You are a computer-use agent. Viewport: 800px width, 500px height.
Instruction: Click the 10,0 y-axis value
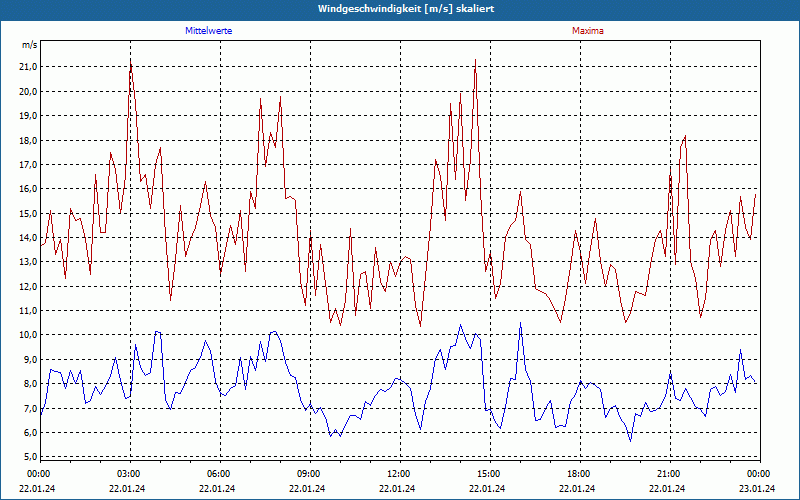pos(29,335)
